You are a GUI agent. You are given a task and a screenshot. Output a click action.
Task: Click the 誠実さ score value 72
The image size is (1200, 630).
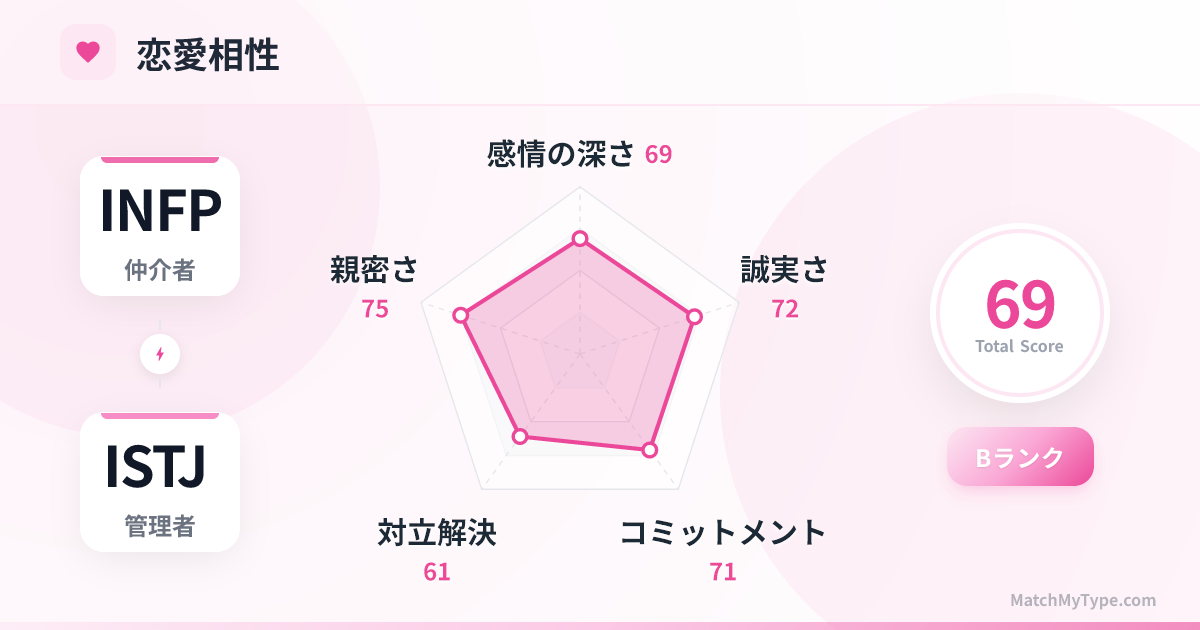(785, 309)
